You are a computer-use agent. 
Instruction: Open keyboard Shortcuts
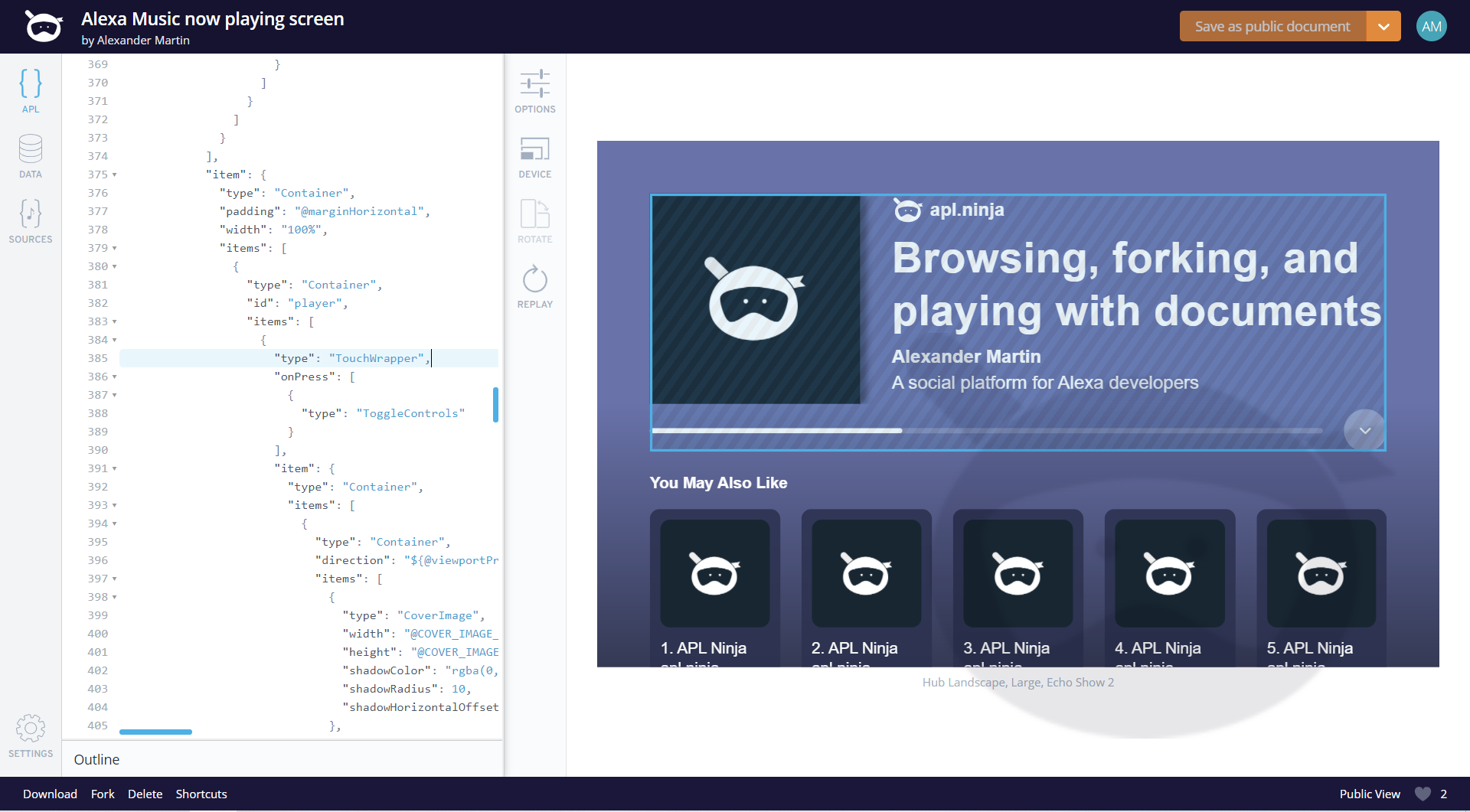pyautogui.click(x=201, y=794)
